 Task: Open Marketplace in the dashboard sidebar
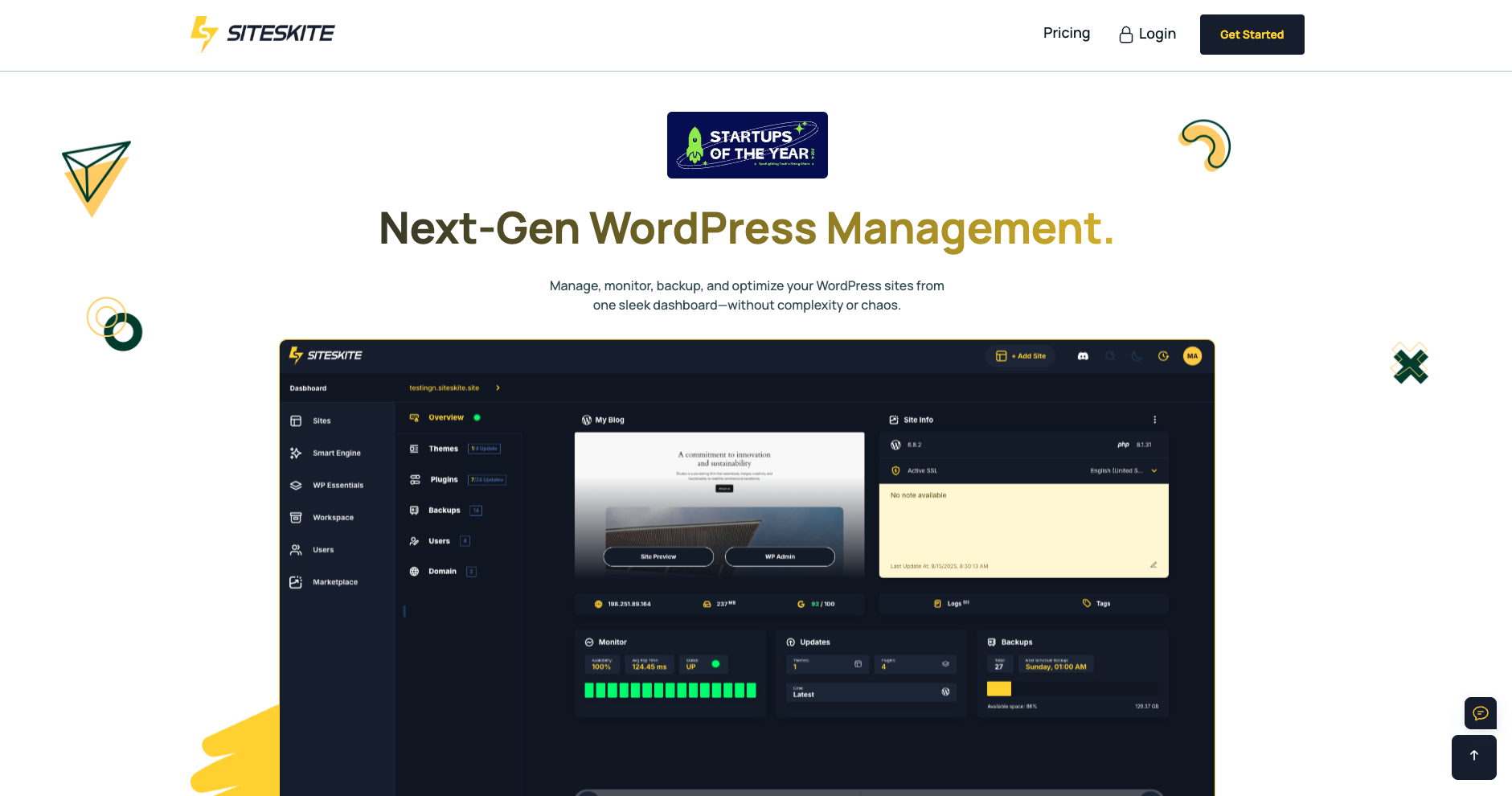(334, 582)
